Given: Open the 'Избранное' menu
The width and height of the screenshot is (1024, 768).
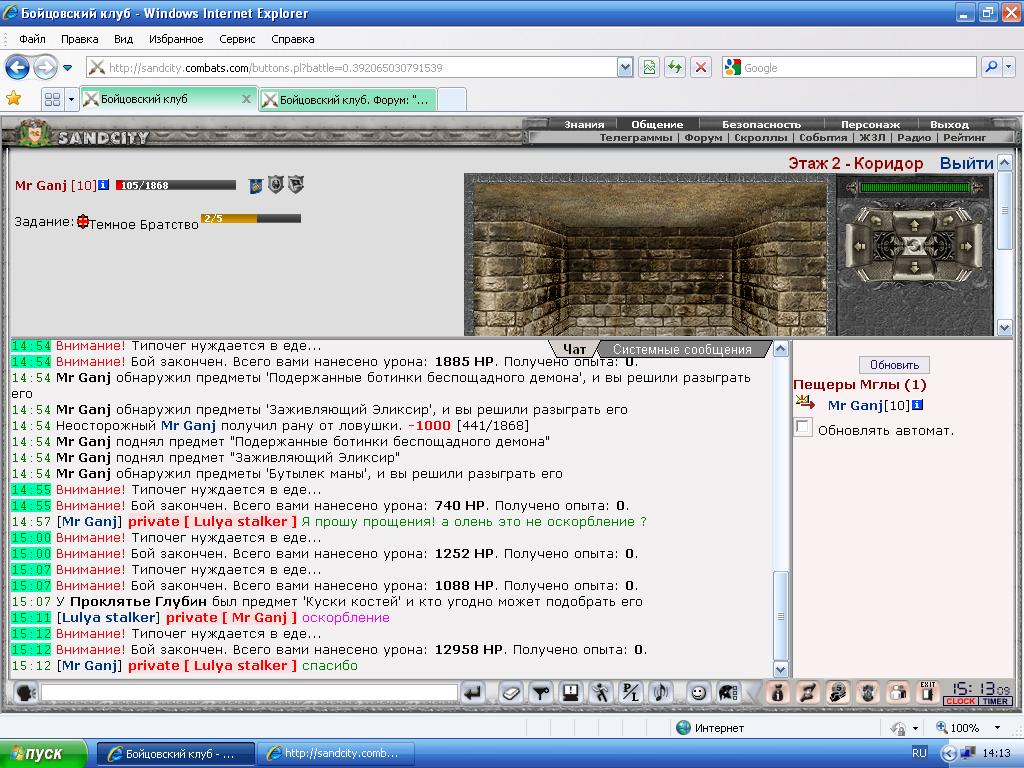Looking at the screenshot, I should click(x=176, y=39).
